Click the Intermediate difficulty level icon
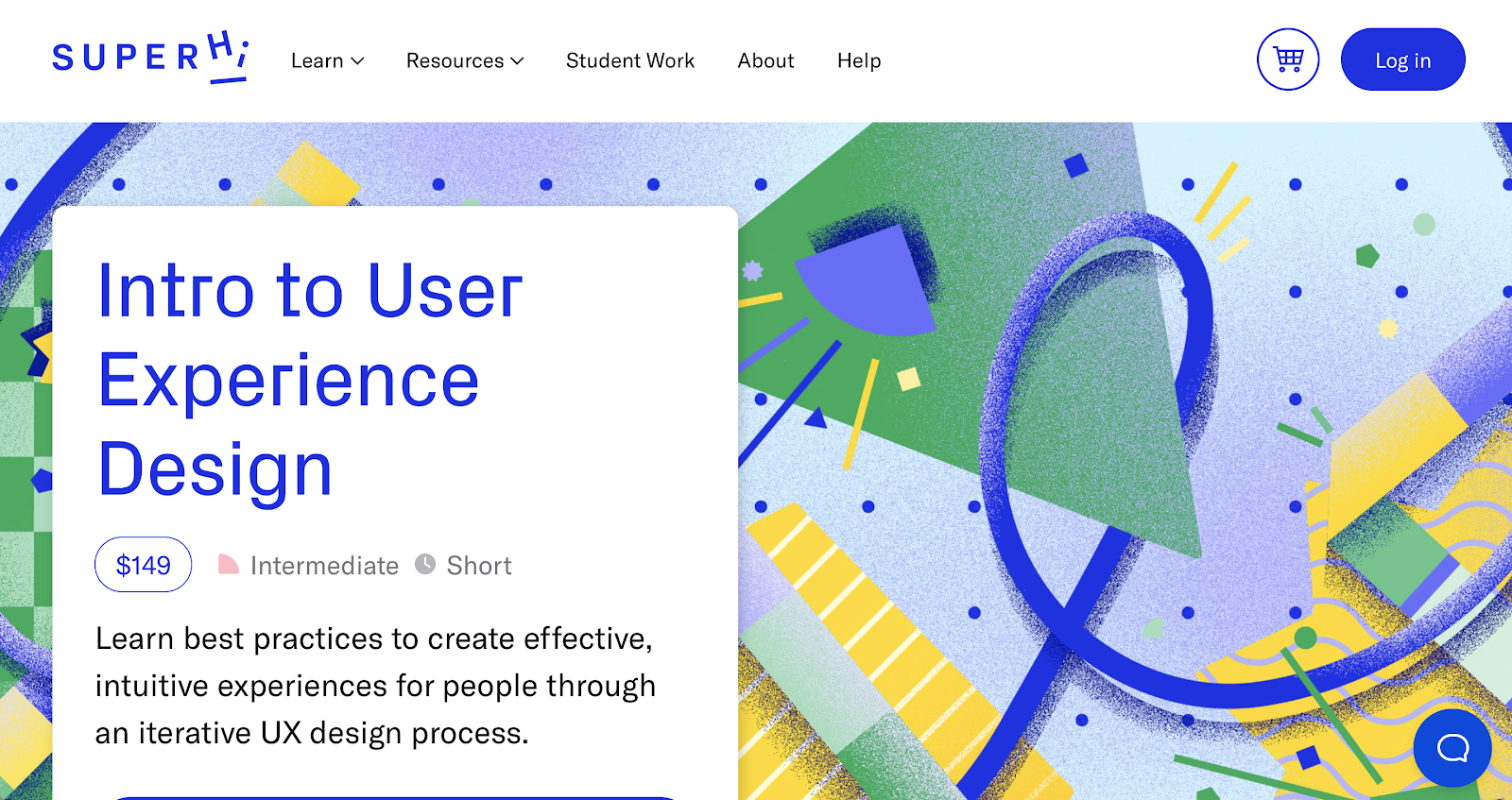Screen dimensions: 1512x800 (x=229, y=565)
